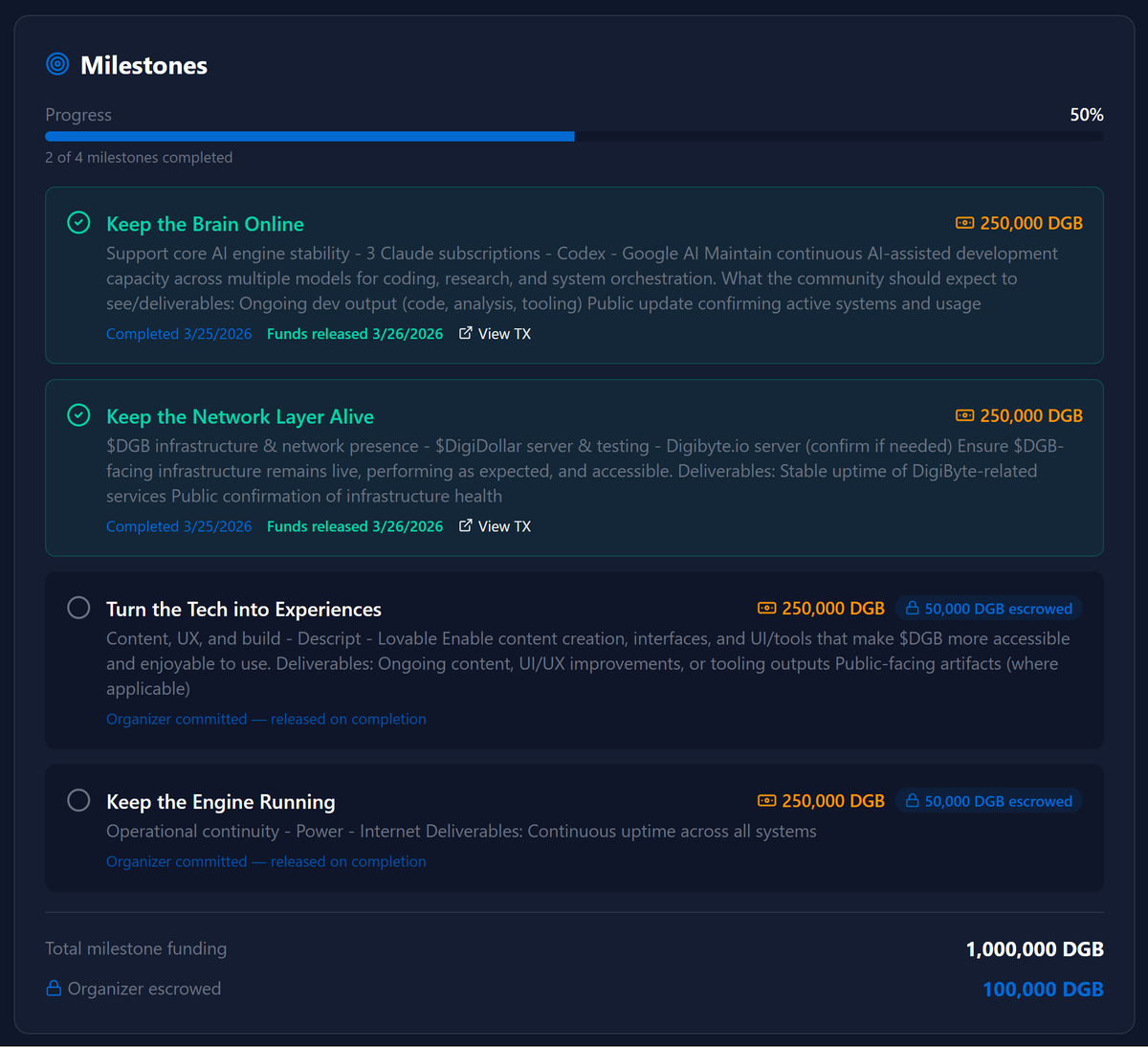Click the Milestones target icon
Image resolution: width=1148 pixels, height=1047 pixels.
click(x=56, y=64)
